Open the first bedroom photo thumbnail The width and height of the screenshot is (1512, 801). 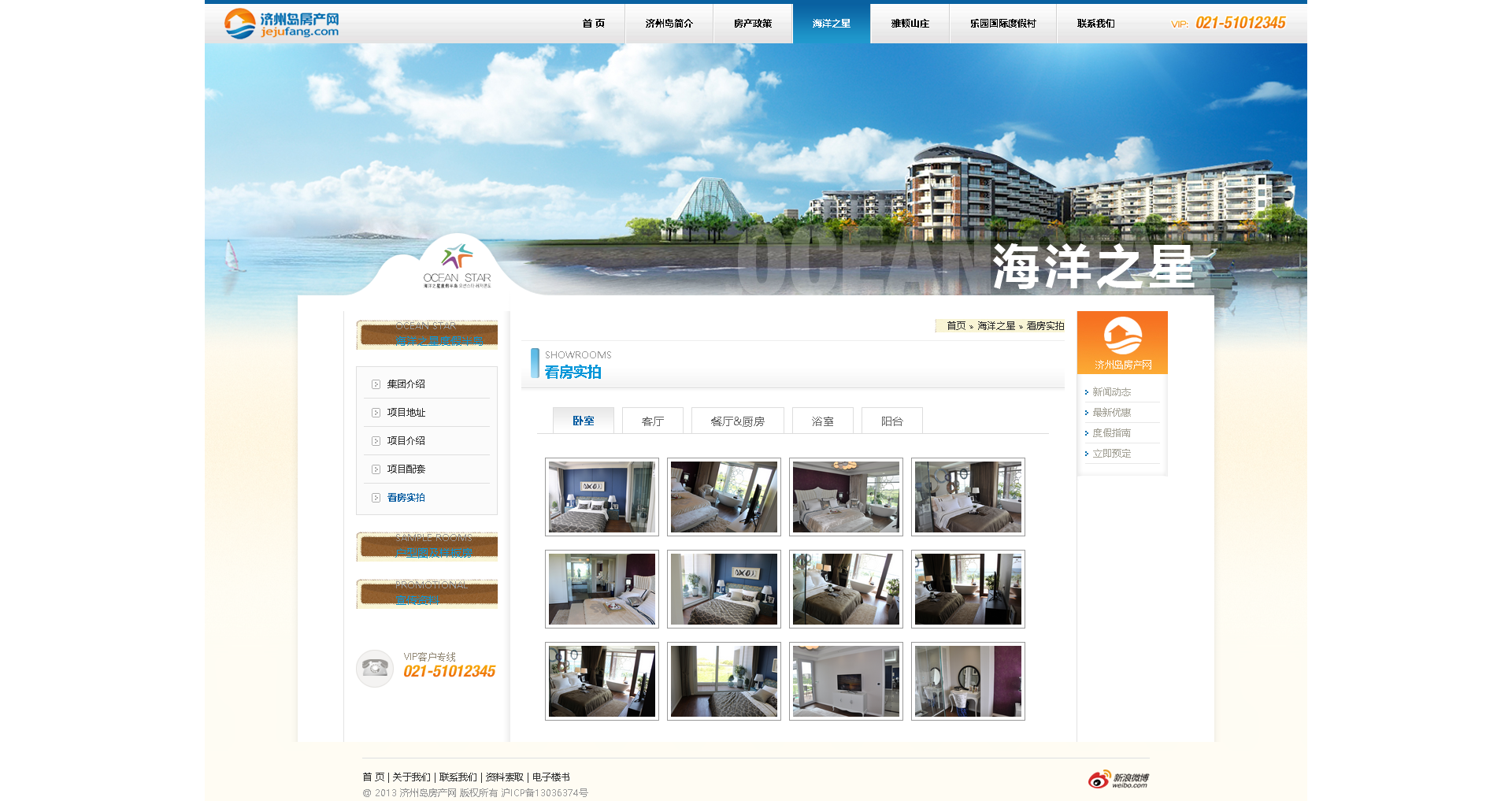pos(602,497)
